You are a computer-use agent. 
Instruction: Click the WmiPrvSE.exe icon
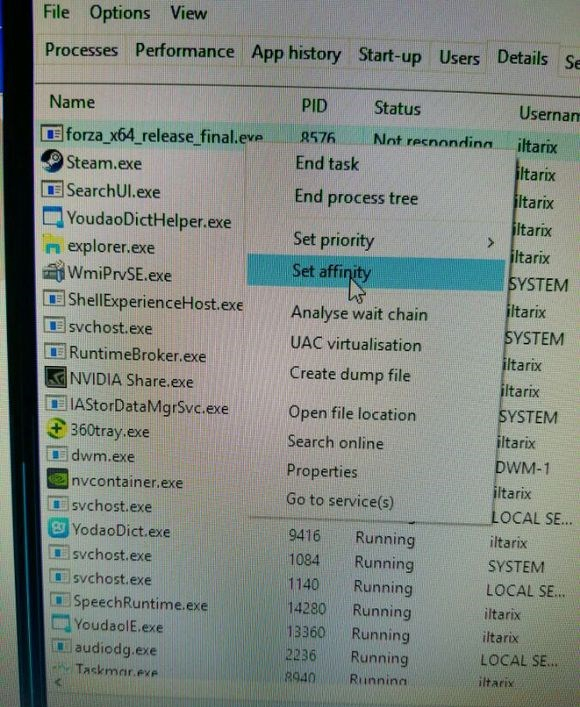pyautogui.click(x=54, y=271)
